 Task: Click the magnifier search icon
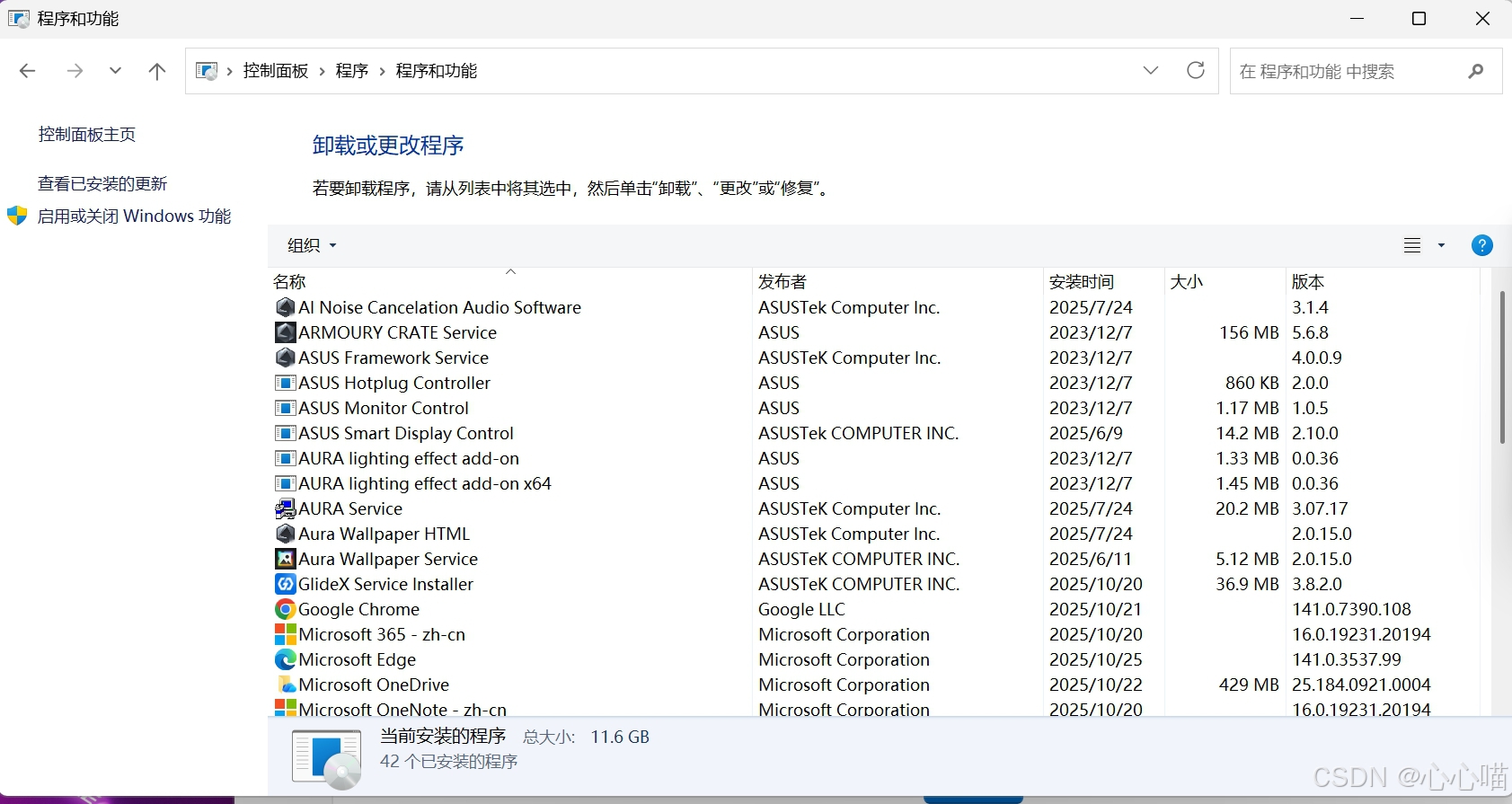tap(1476, 71)
